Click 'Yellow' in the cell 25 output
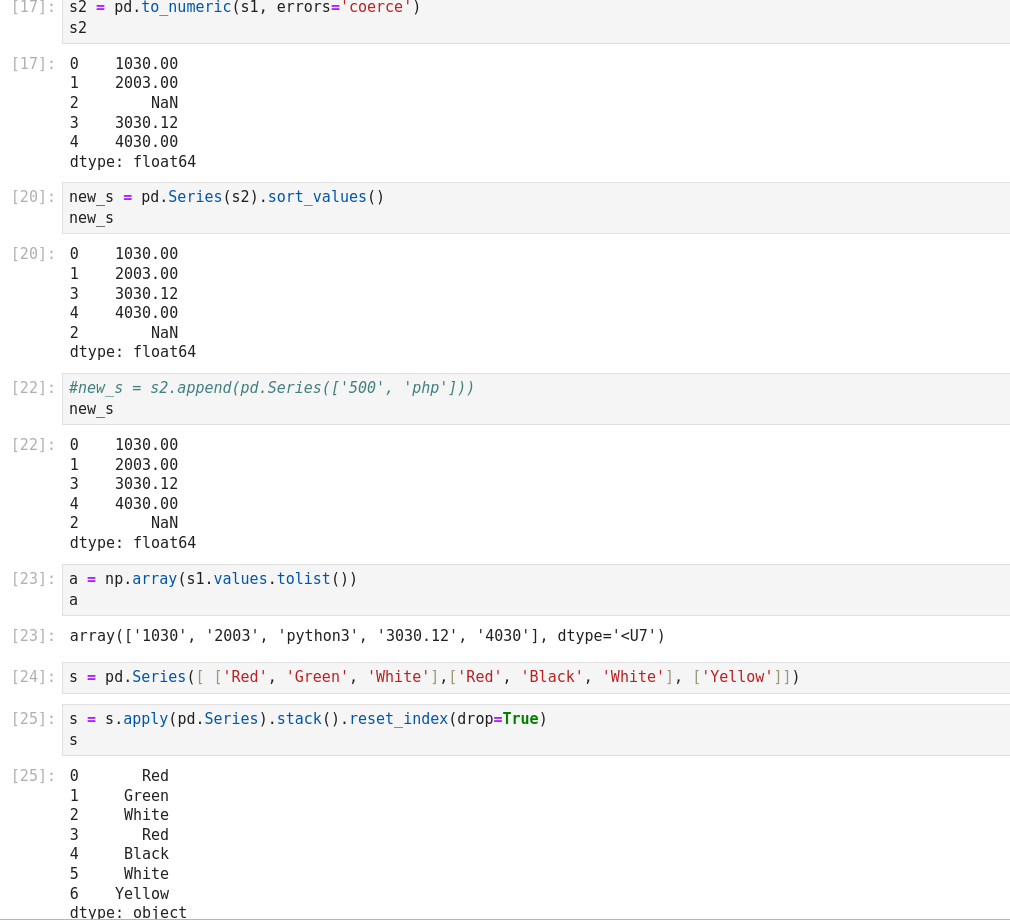The width and height of the screenshot is (1010, 920). pyautogui.click(x=141, y=894)
